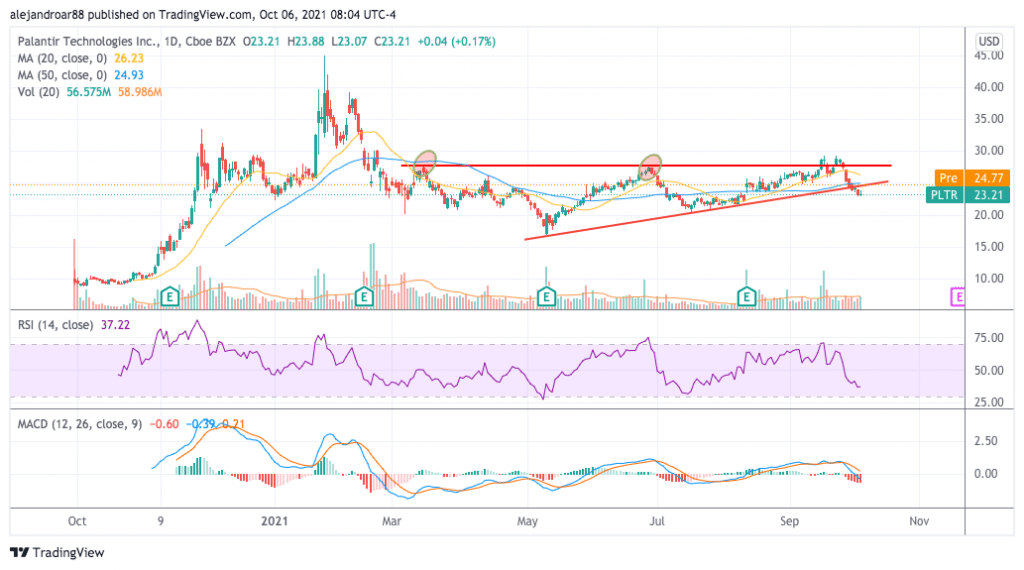Click the MA (50, close, 0) indicator legend
This screenshot has height=570, width=1024.
click(x=62, y=75)
